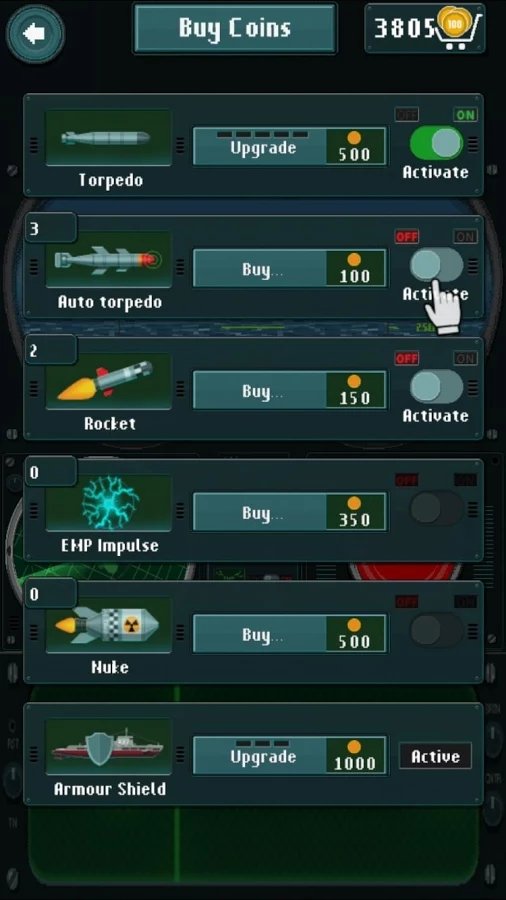Select the EMP Impulse lightning icon
Image resolution: width=506 pixels, height=900 pixels.
pos(108,503)
